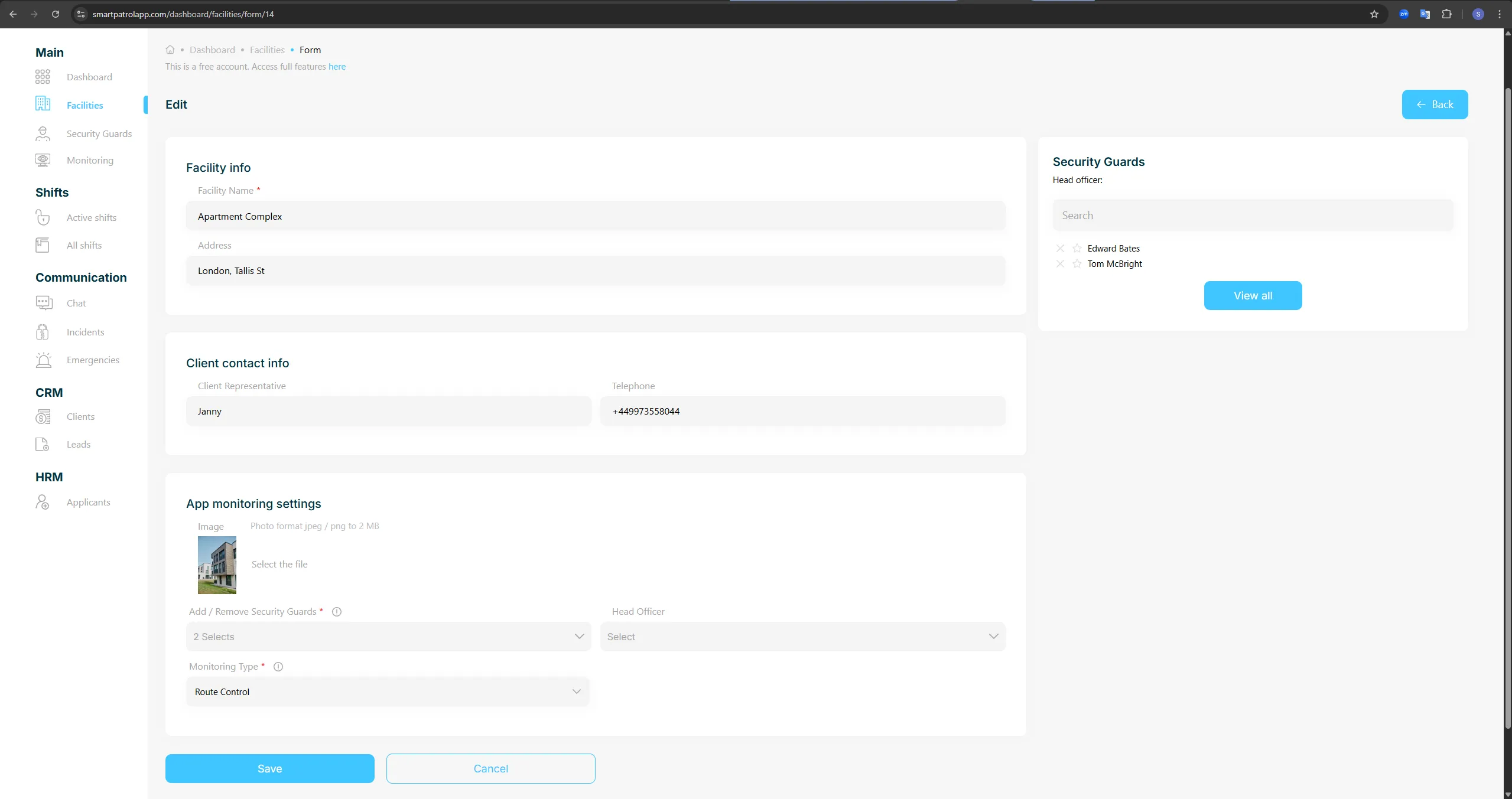
Task: Click the site information icon in address bar
Action: click(x=82, y=14)
